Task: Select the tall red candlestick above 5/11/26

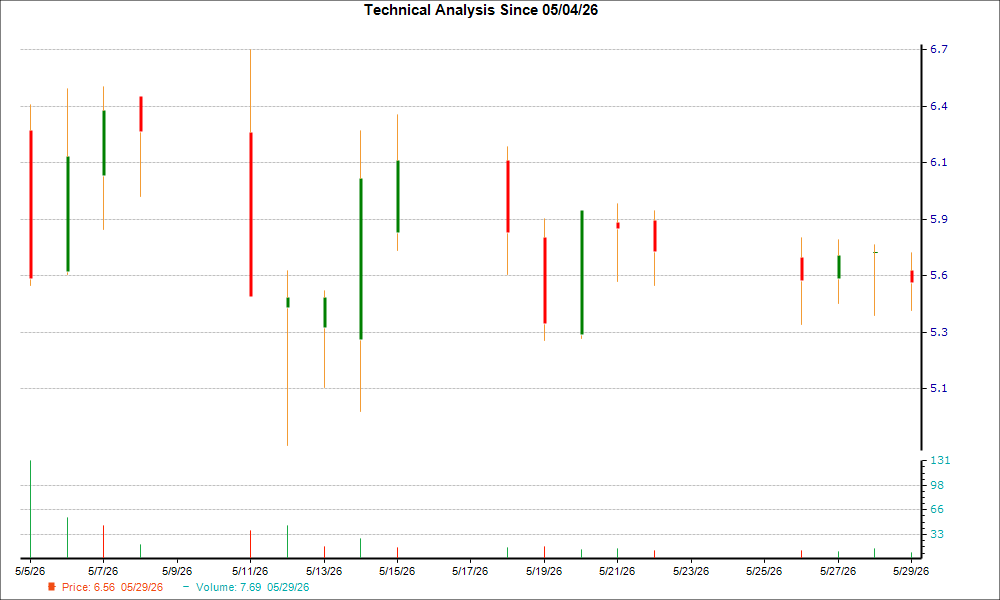Action: [251, 214]
